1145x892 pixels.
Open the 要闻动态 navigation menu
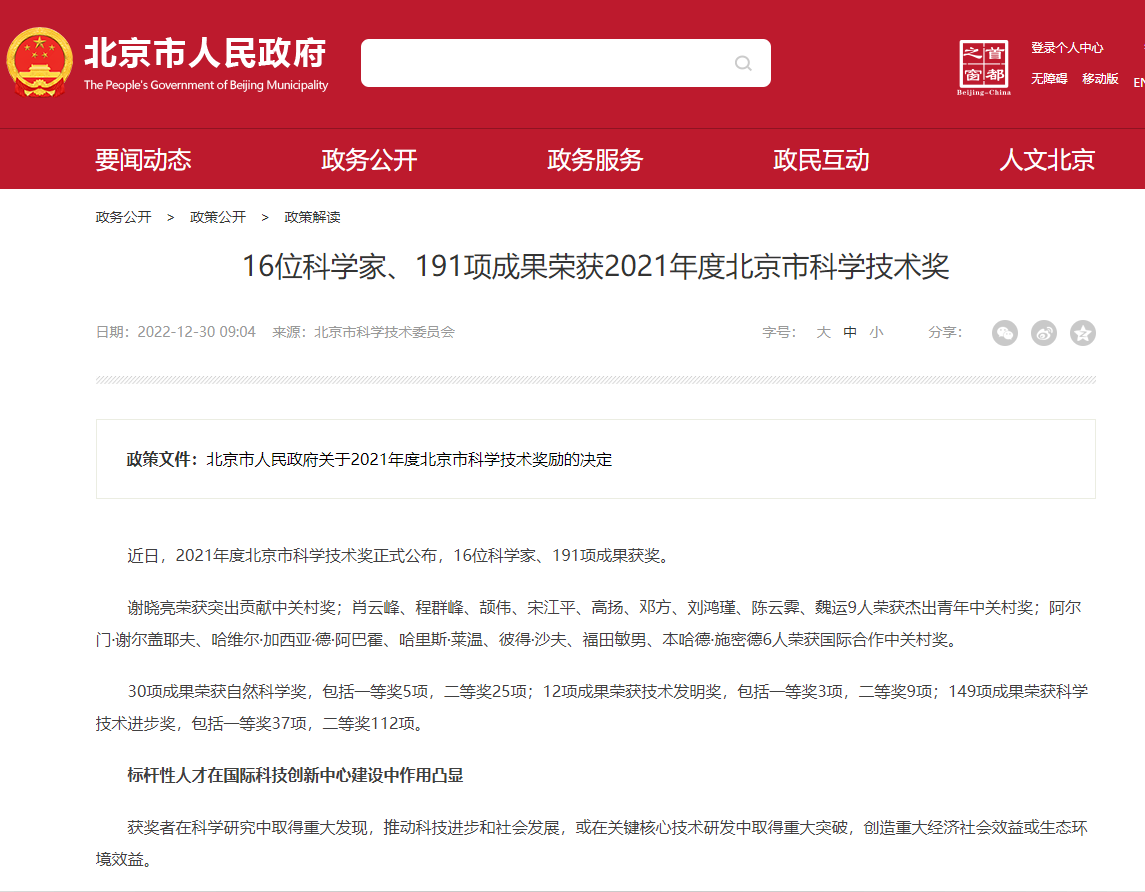pyautogui.click(x=143, y=160)
